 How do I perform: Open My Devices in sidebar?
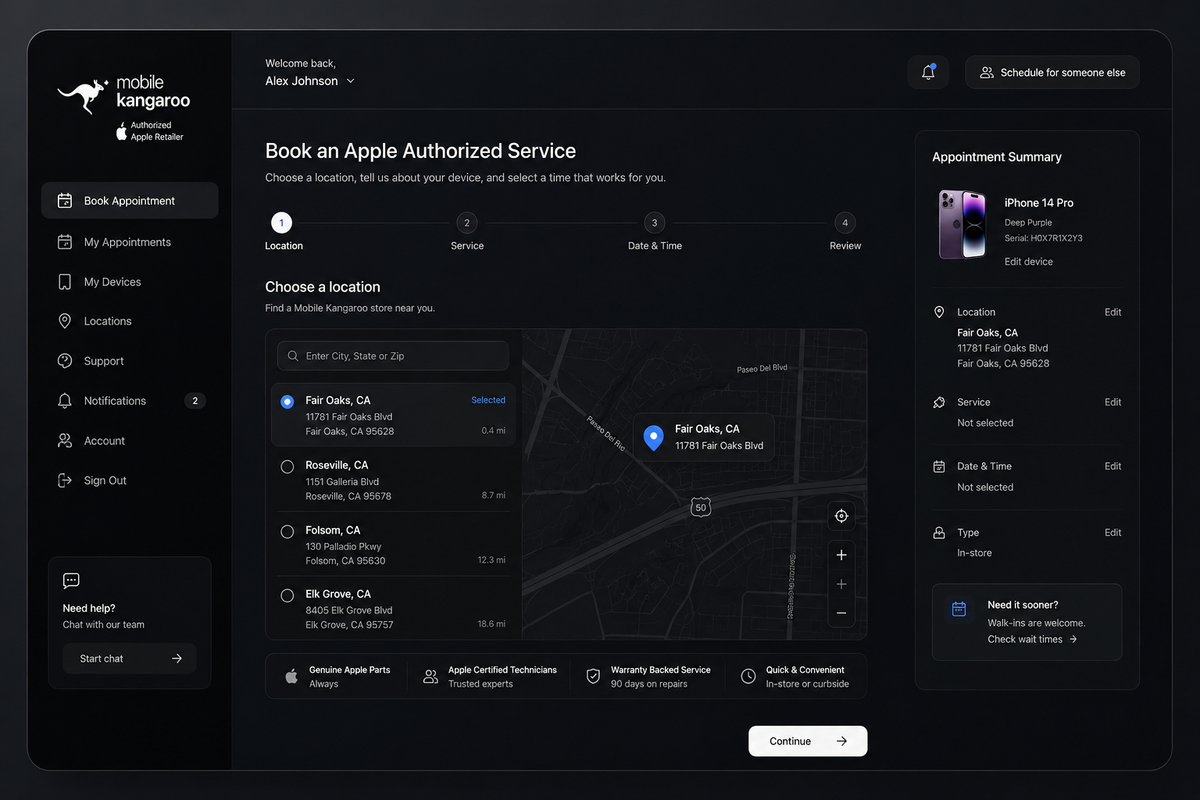130,282
